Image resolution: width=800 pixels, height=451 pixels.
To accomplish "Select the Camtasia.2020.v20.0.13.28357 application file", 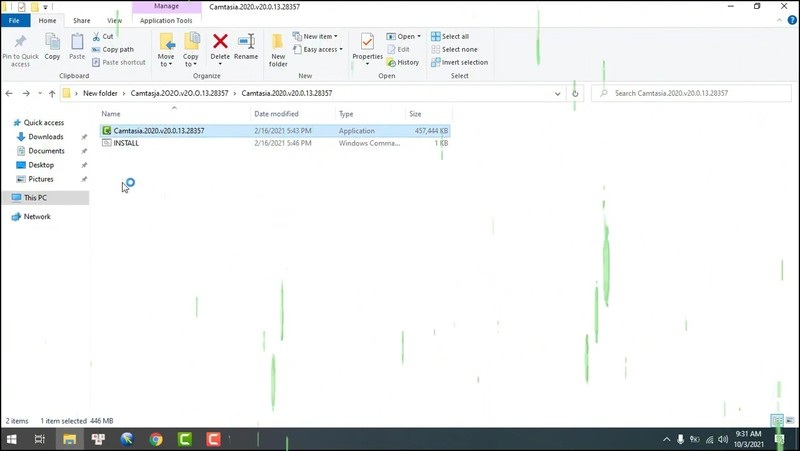I will click(275, 131).
